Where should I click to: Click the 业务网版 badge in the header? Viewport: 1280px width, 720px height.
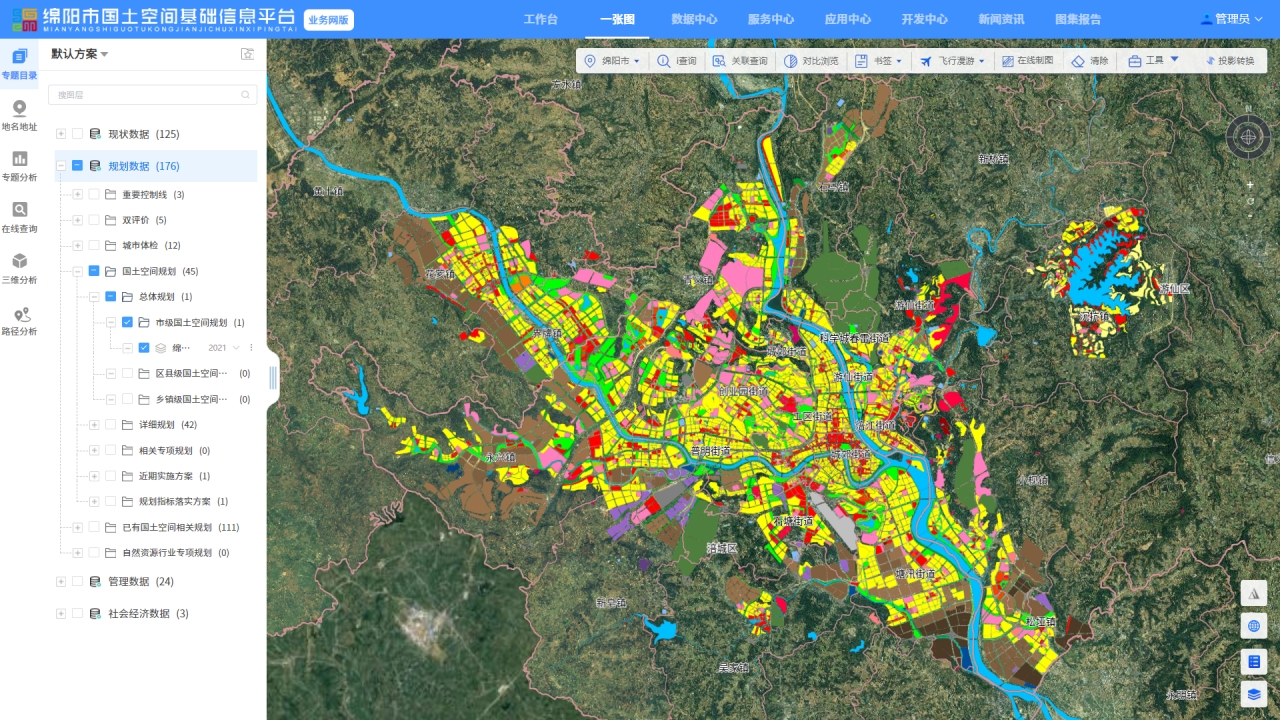coord(329,20)
